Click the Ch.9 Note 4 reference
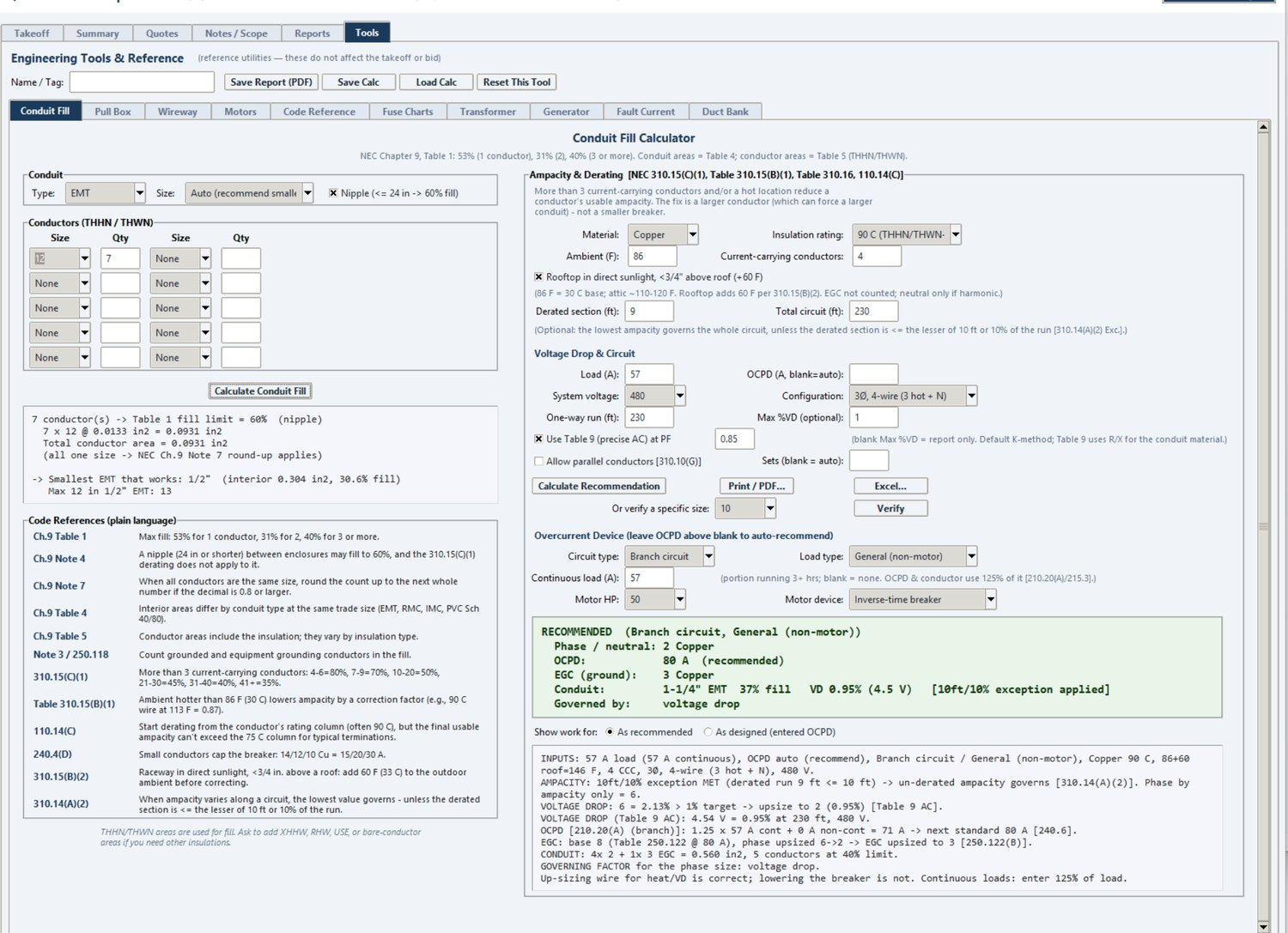The width and height of the screenshot is (1288, 933). [x=59, y=559]
